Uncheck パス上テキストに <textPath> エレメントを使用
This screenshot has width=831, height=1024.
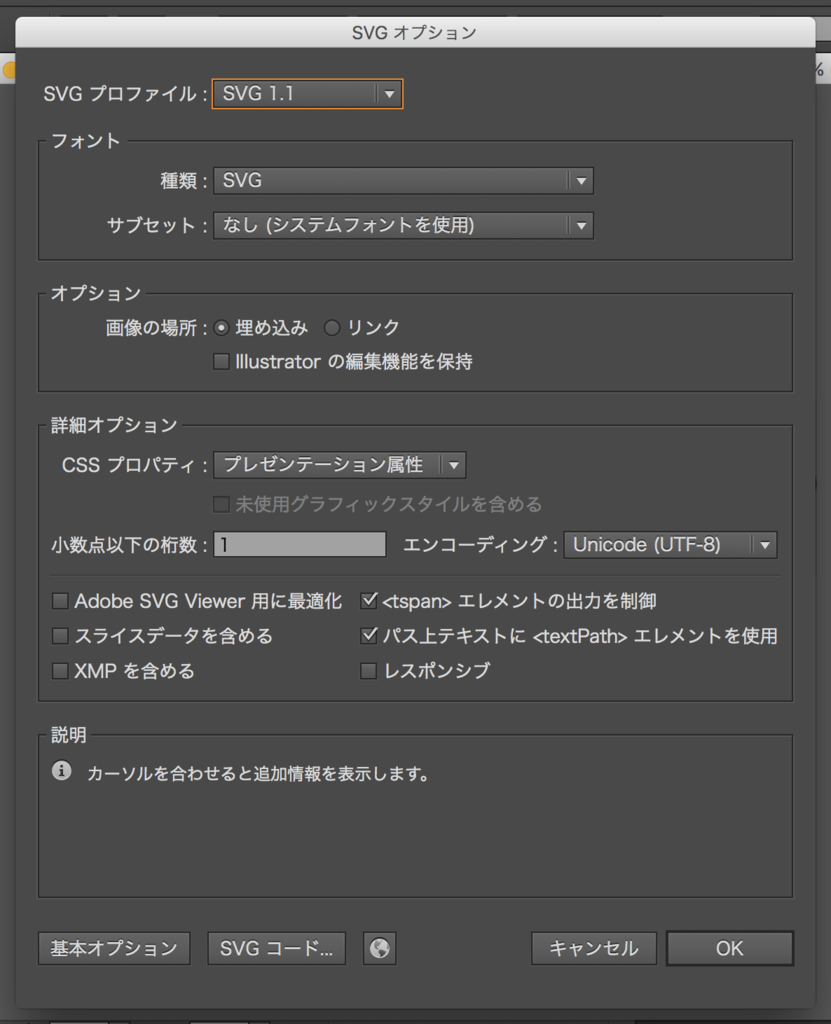(368, 636)
